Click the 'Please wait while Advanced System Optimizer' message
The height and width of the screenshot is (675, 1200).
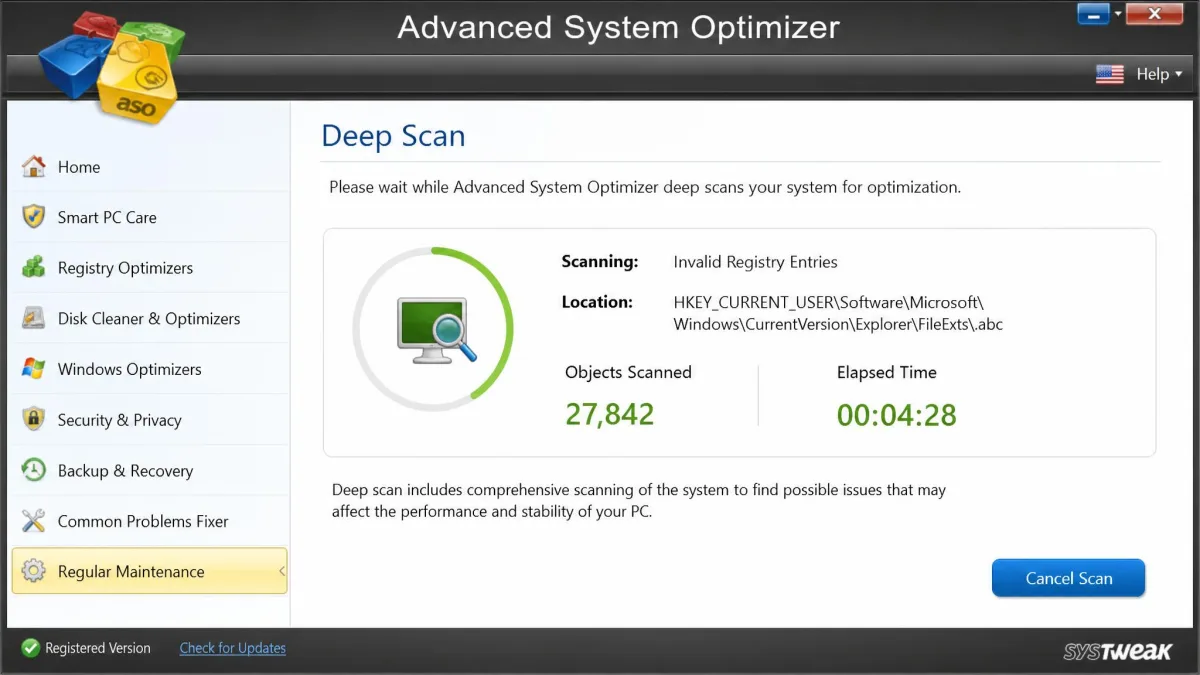645,187
